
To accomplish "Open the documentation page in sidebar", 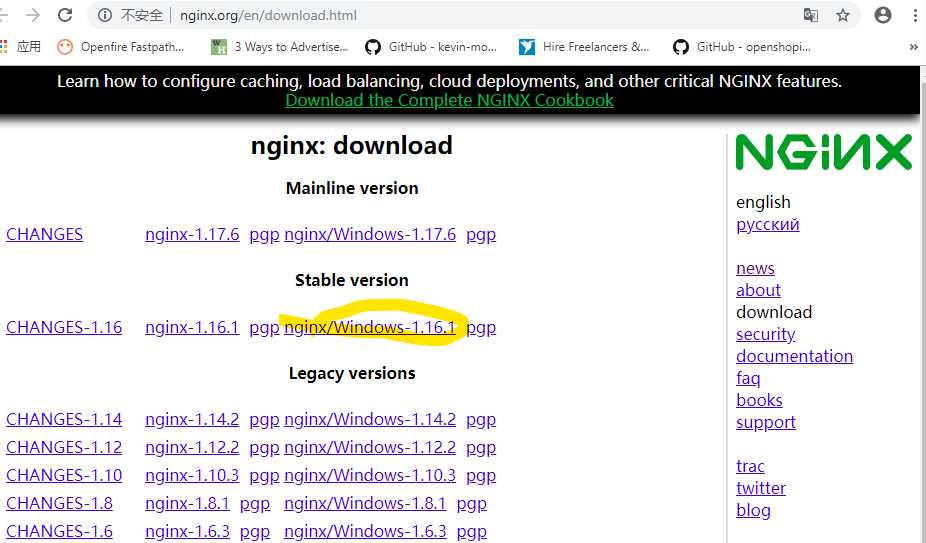I will (x=794, y=356).
